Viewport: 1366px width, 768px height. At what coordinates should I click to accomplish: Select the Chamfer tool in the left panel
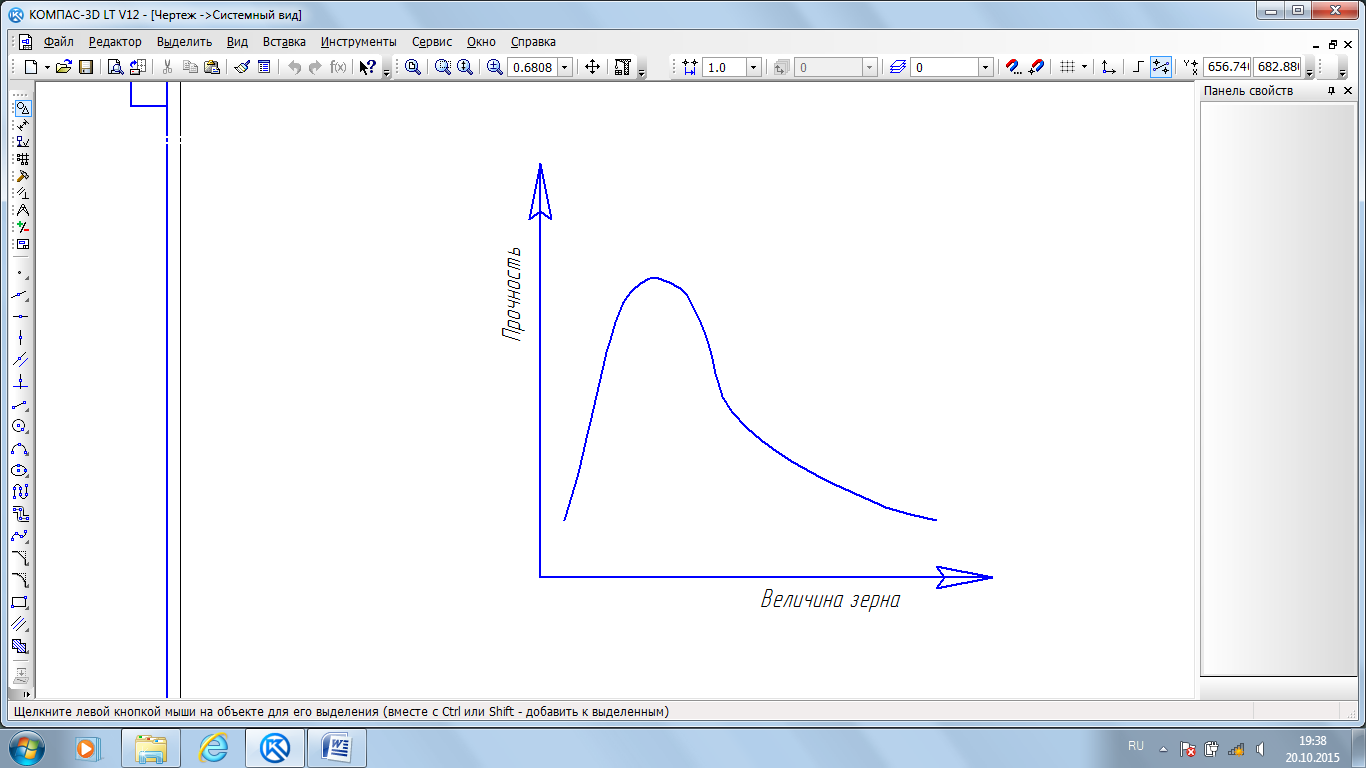(x=21, y=558)
